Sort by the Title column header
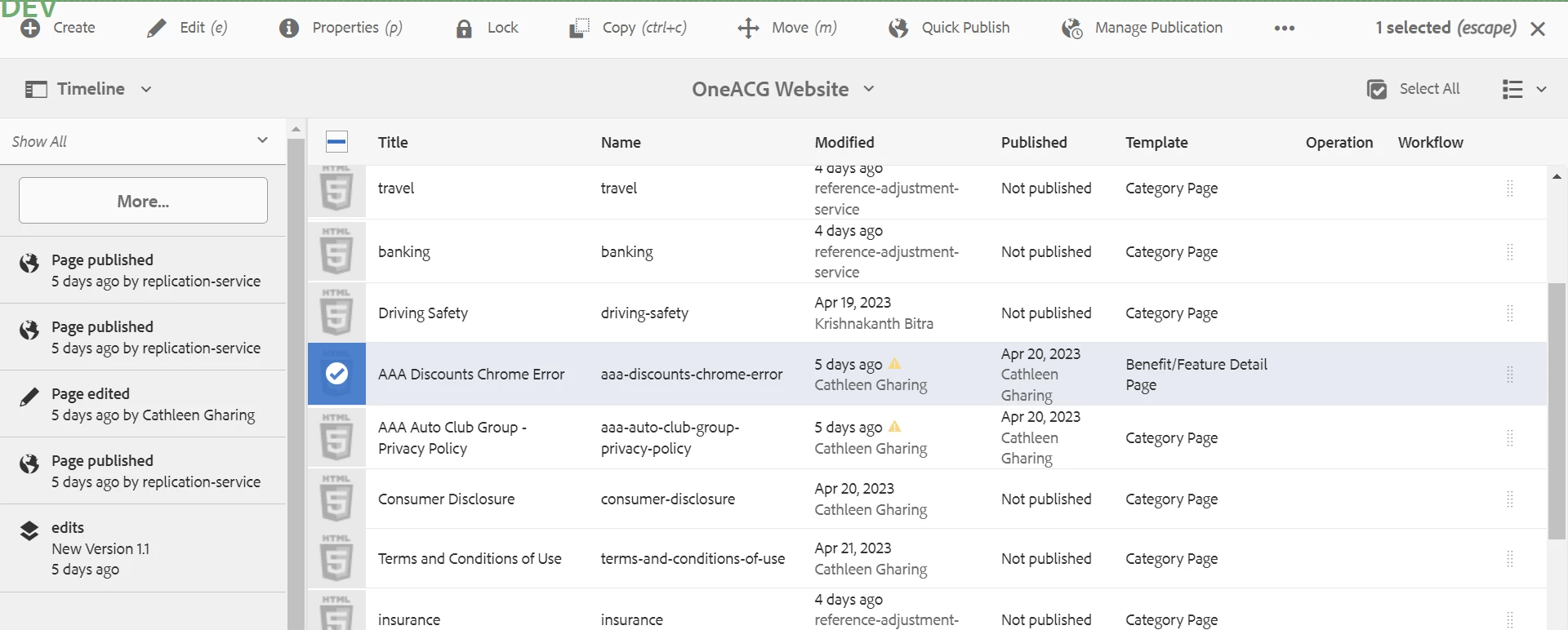 (393, 142)
